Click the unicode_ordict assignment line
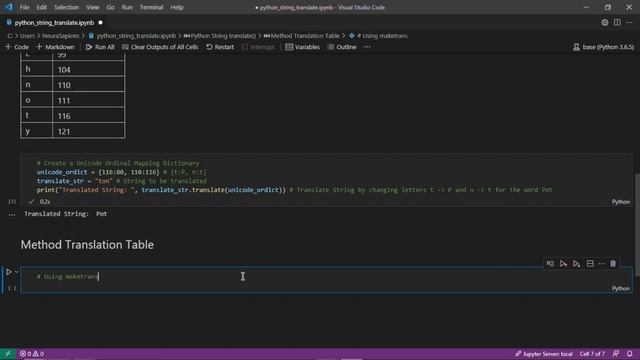The height and width of the screenshot is (360, 640). click(x=122, y=172)
